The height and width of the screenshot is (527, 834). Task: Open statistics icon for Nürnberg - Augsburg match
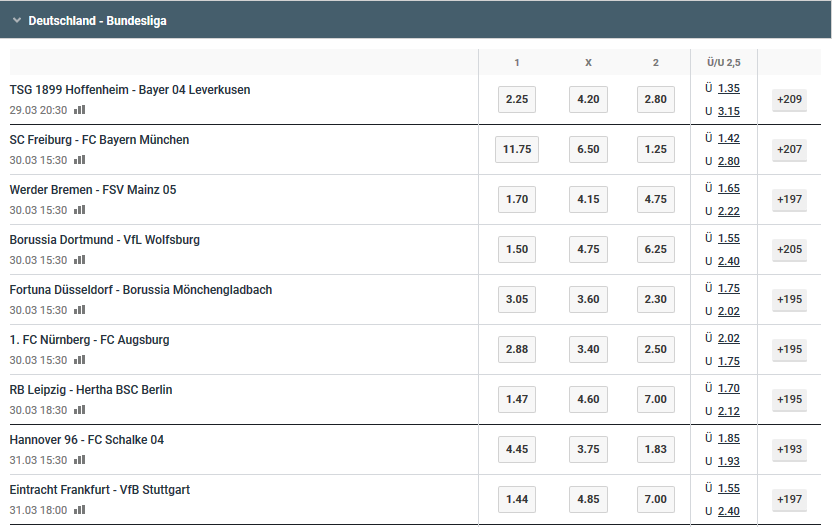[79, 359]
